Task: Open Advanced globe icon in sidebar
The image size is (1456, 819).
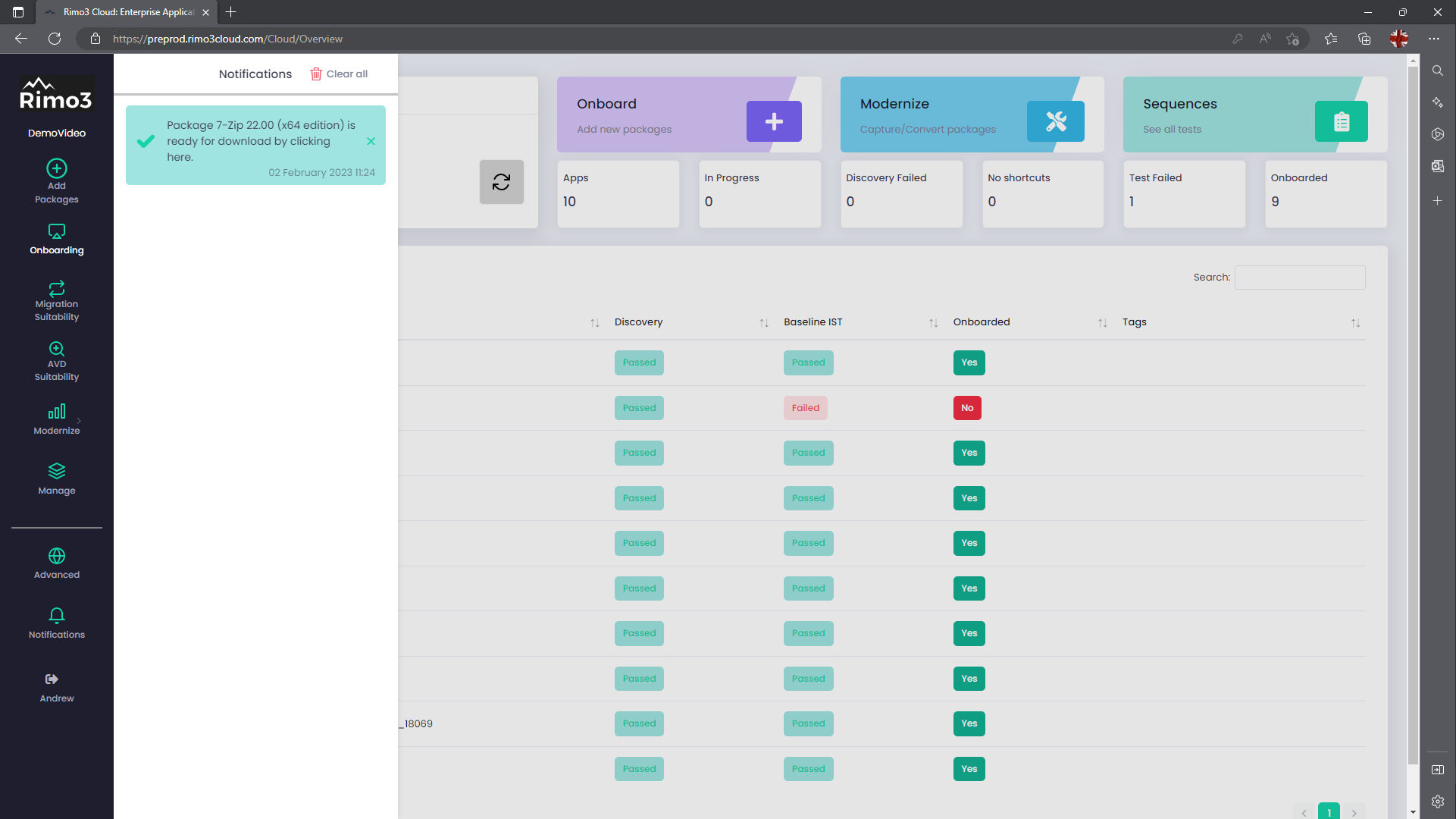Action: 57,556
